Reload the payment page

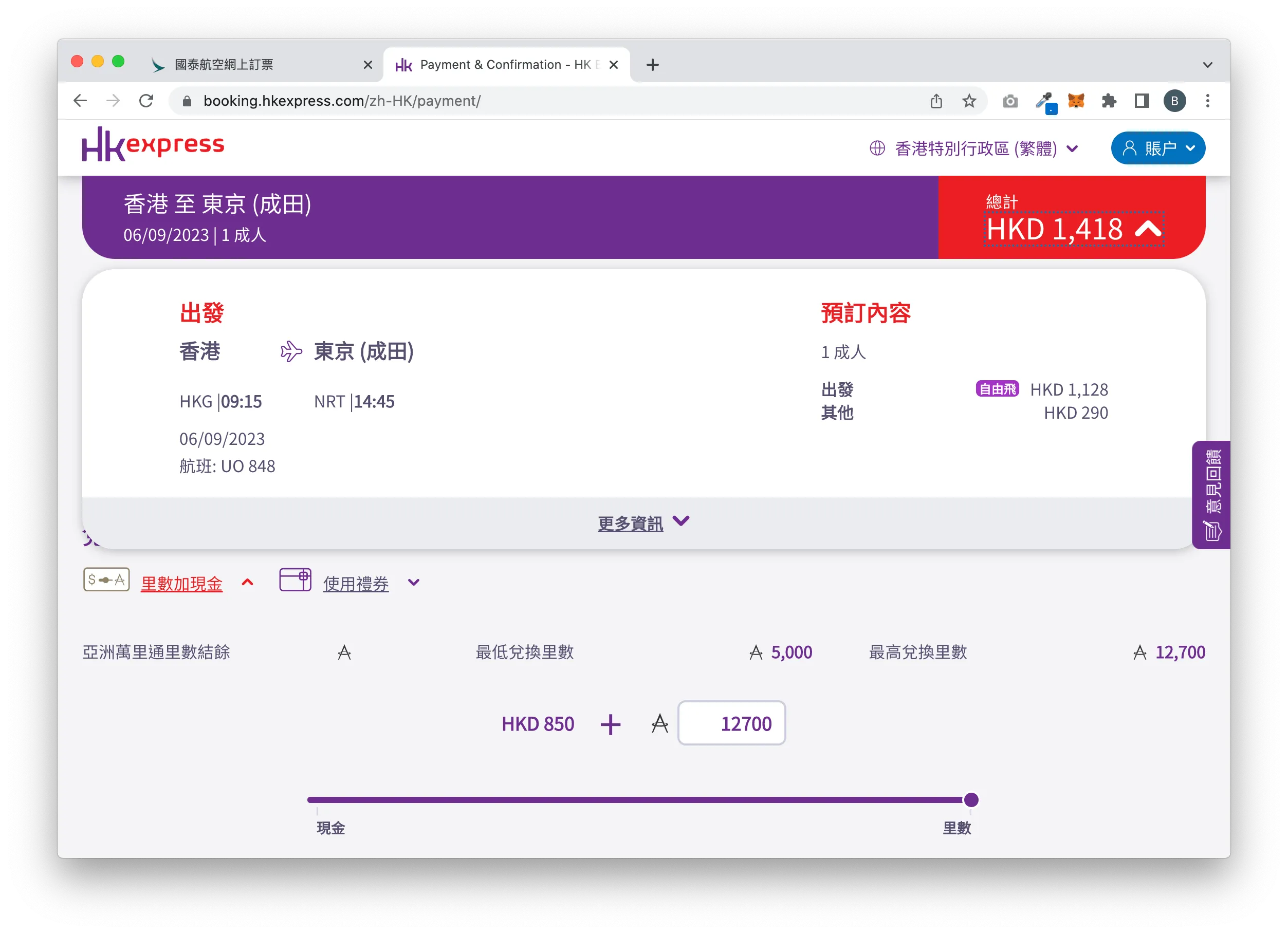[x=146, y=101]
